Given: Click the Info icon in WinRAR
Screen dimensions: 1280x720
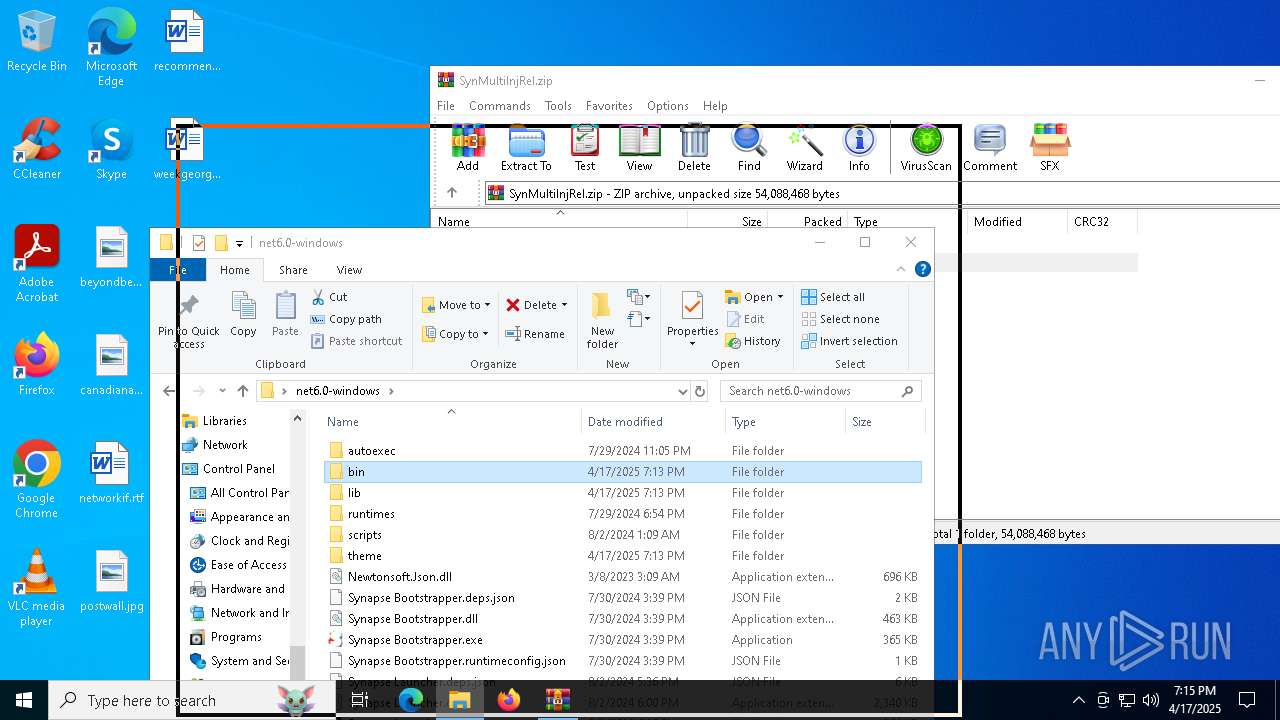Looking at the screenshot, I should 859,148.
